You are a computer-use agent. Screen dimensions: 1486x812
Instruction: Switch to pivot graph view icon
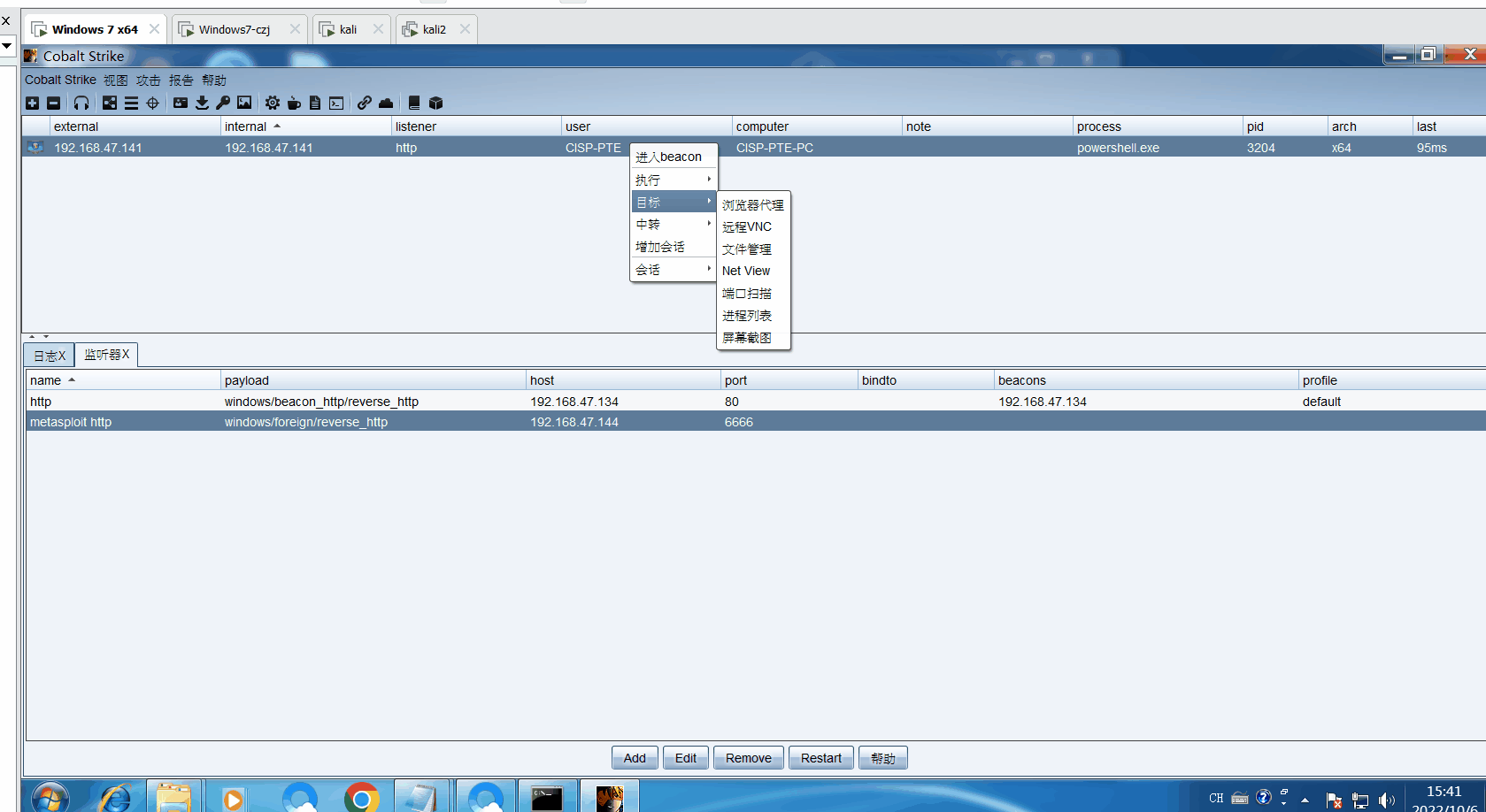[x=110, y=103]
